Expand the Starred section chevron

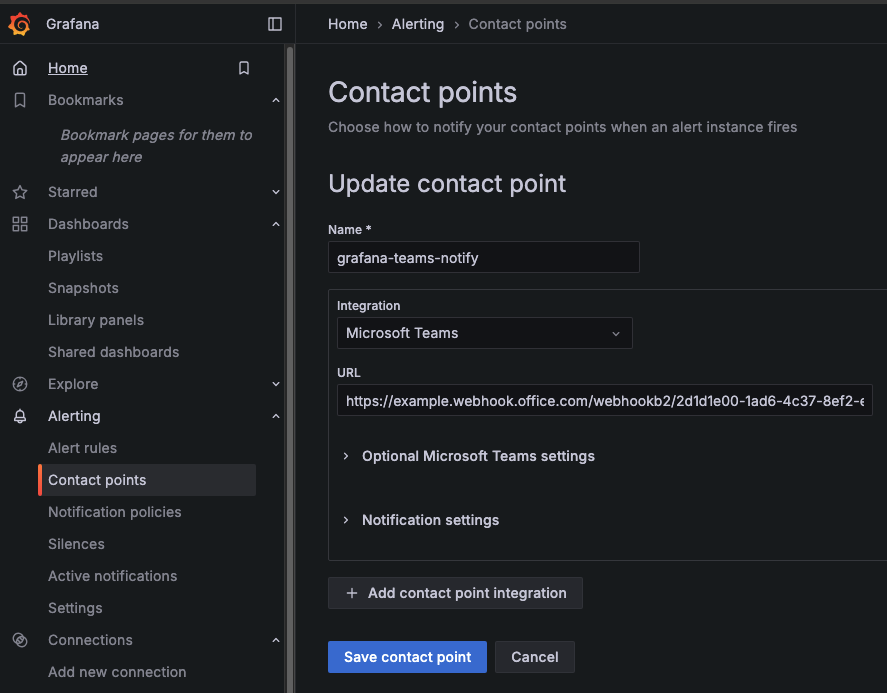pos(276,192)
